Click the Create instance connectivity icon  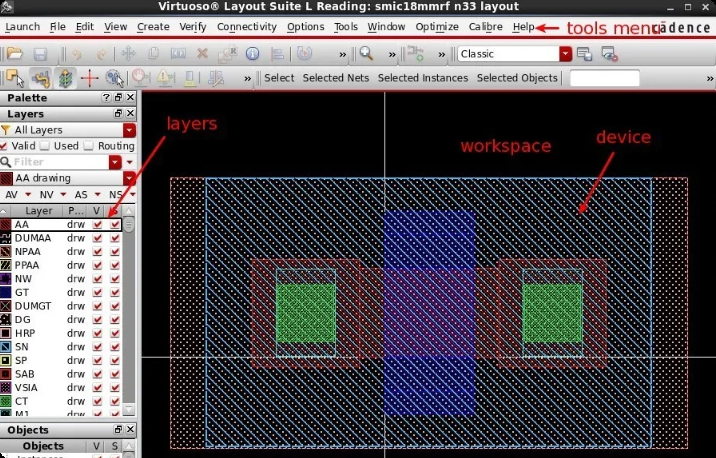pos(416,53)
